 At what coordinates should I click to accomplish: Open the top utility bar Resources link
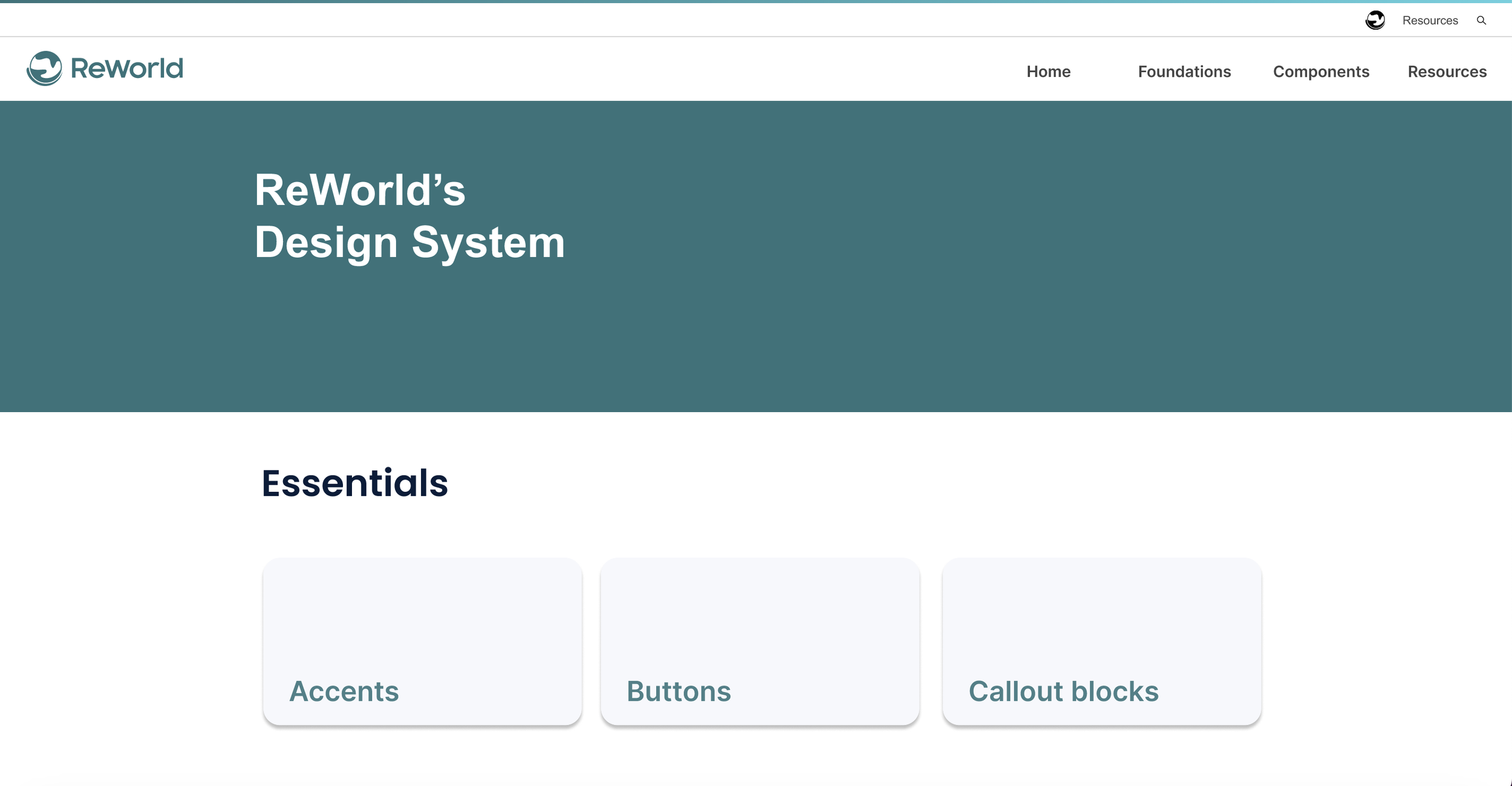[1430, 21]
